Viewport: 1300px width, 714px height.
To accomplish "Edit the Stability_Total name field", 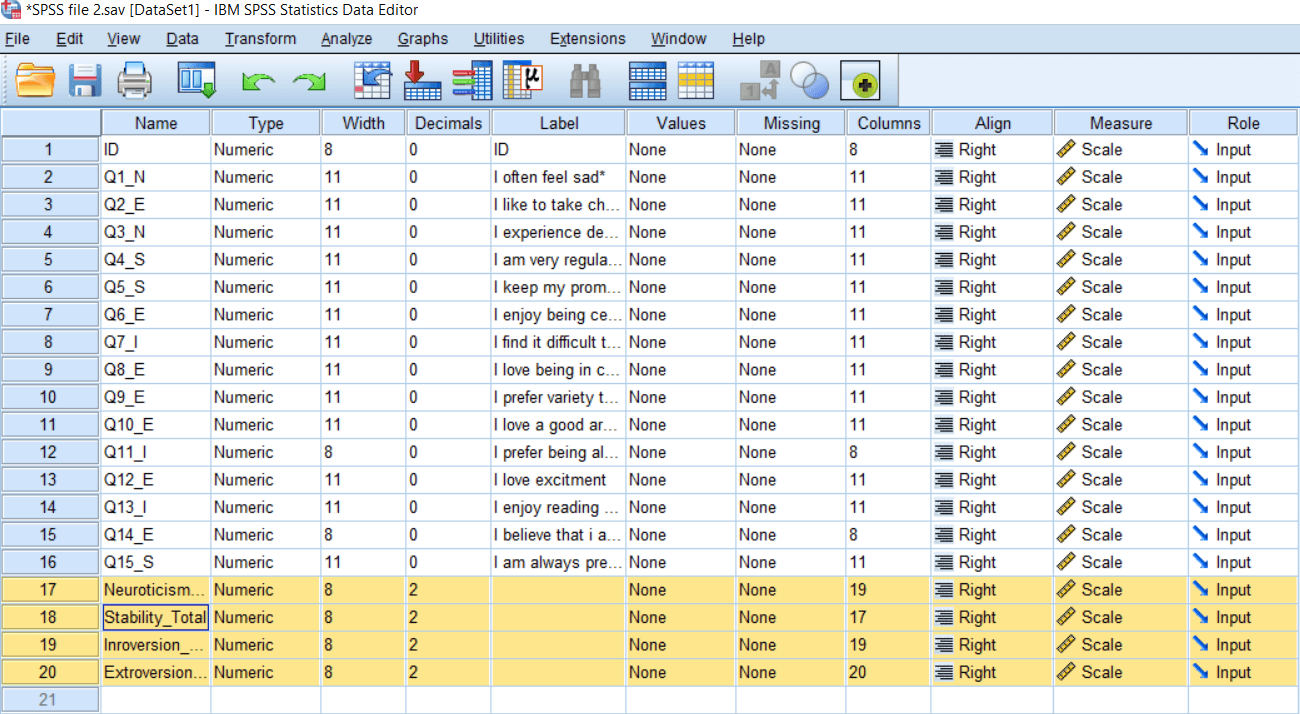I will tap(155, 617).
